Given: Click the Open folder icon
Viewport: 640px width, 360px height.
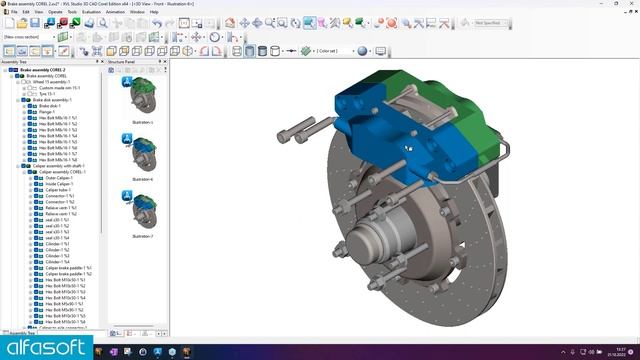Looking at the screenshot, I should 22,23.
